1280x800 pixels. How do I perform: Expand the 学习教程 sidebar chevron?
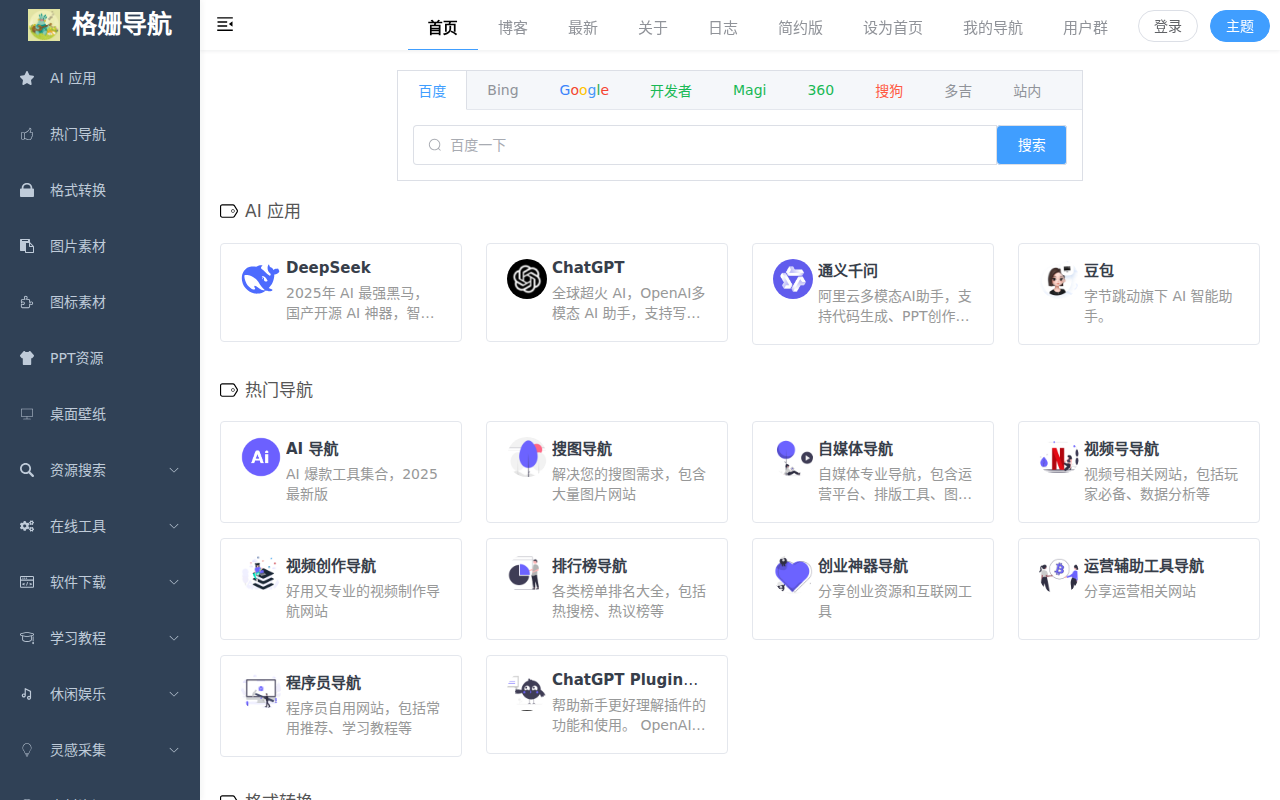click(174, 638)
